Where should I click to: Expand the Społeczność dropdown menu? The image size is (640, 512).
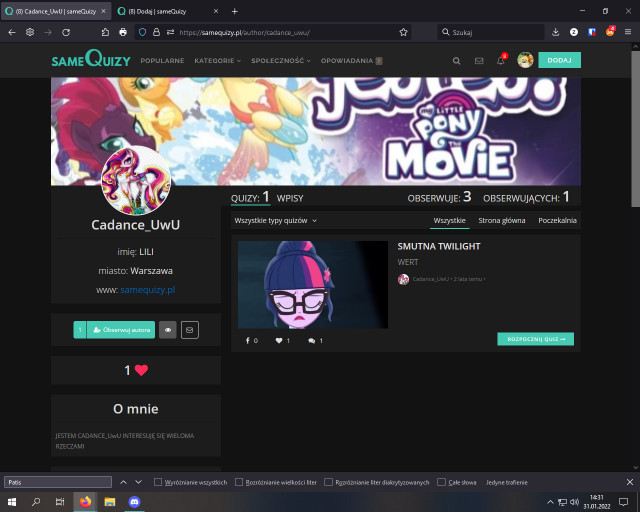(281, 60)
